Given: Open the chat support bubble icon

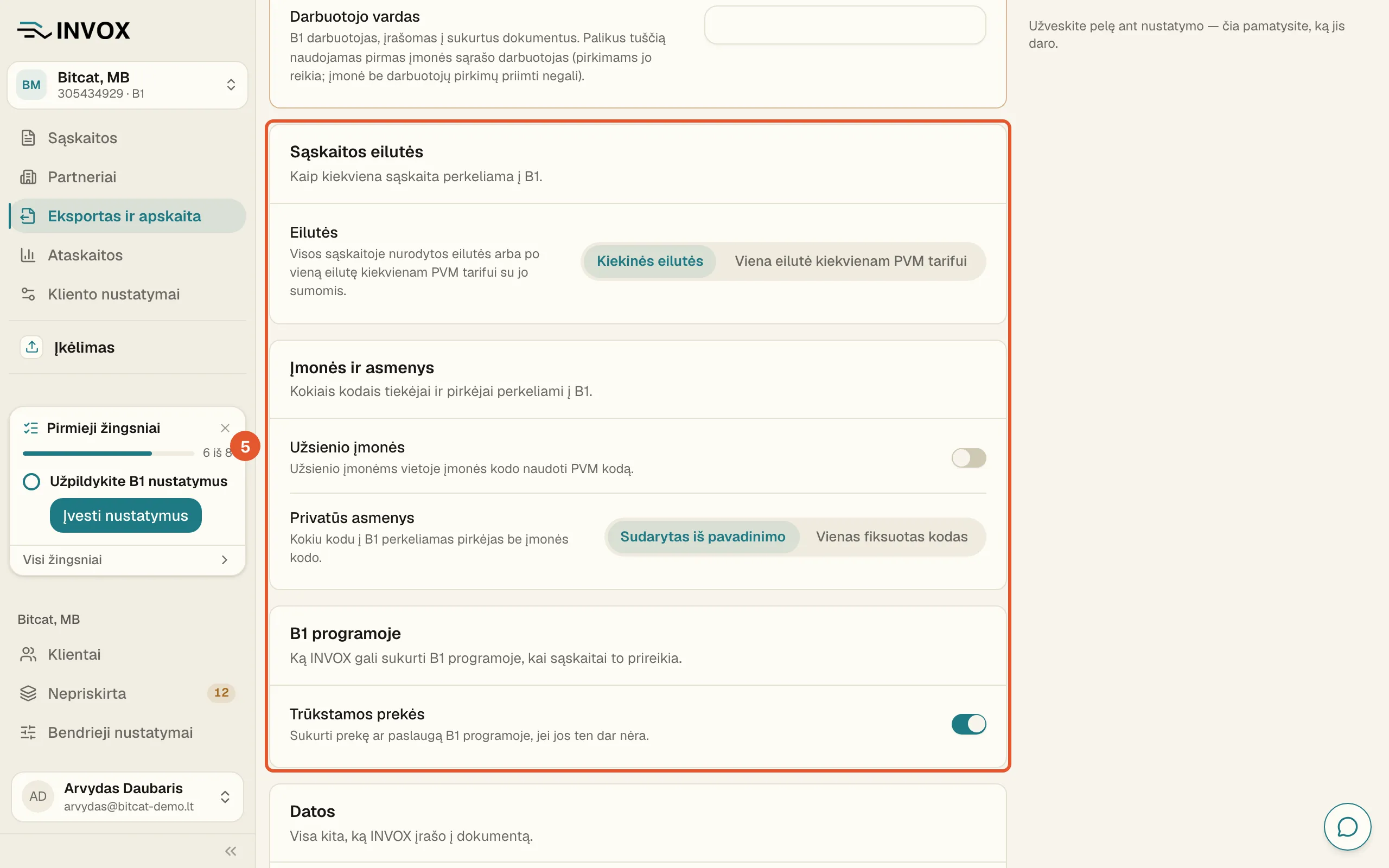Looking at the screenshot, I should click(1347, 827).
